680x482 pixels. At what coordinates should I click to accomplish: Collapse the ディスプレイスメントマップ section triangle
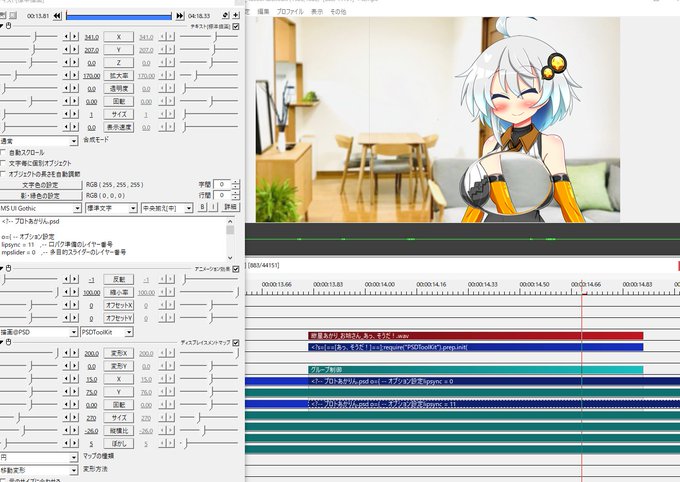coord(2,342)
